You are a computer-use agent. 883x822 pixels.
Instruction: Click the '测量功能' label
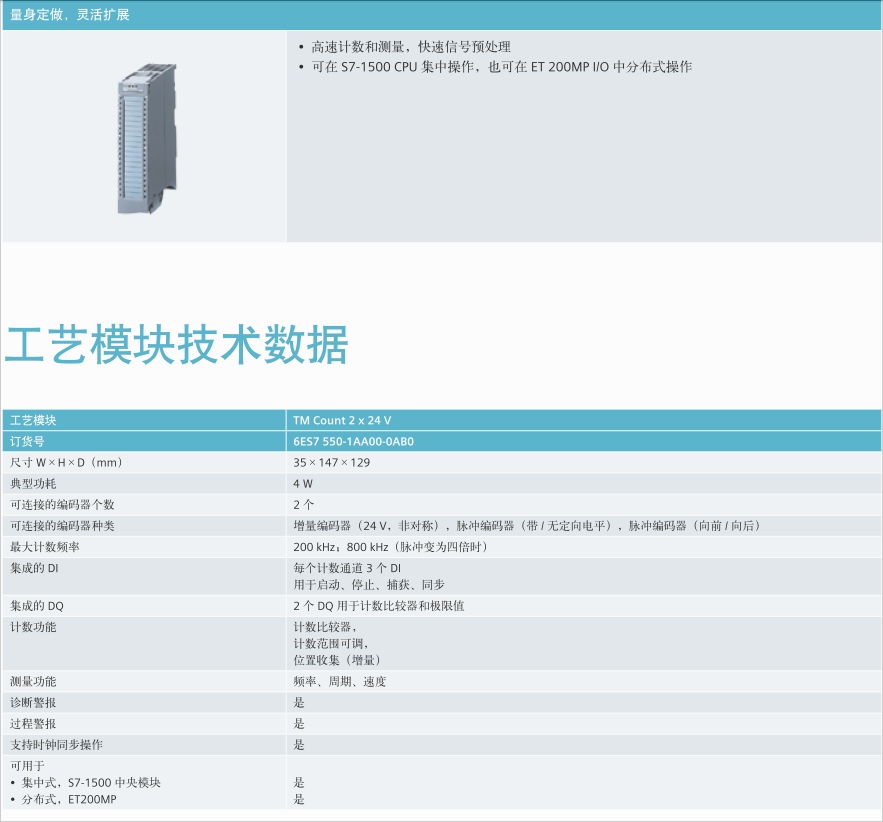pos(33,681)
